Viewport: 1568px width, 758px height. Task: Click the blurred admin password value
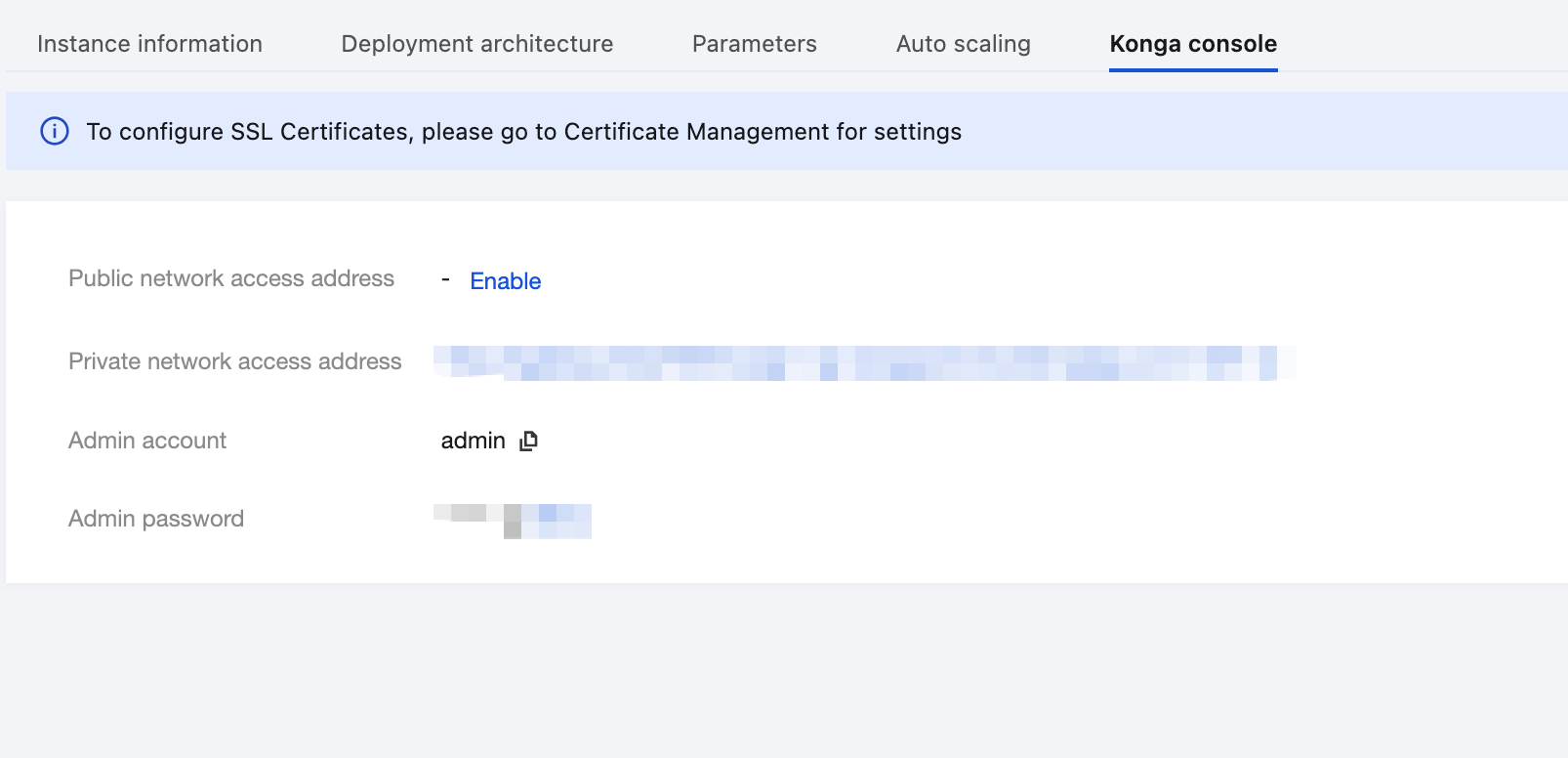coord(513,521)
